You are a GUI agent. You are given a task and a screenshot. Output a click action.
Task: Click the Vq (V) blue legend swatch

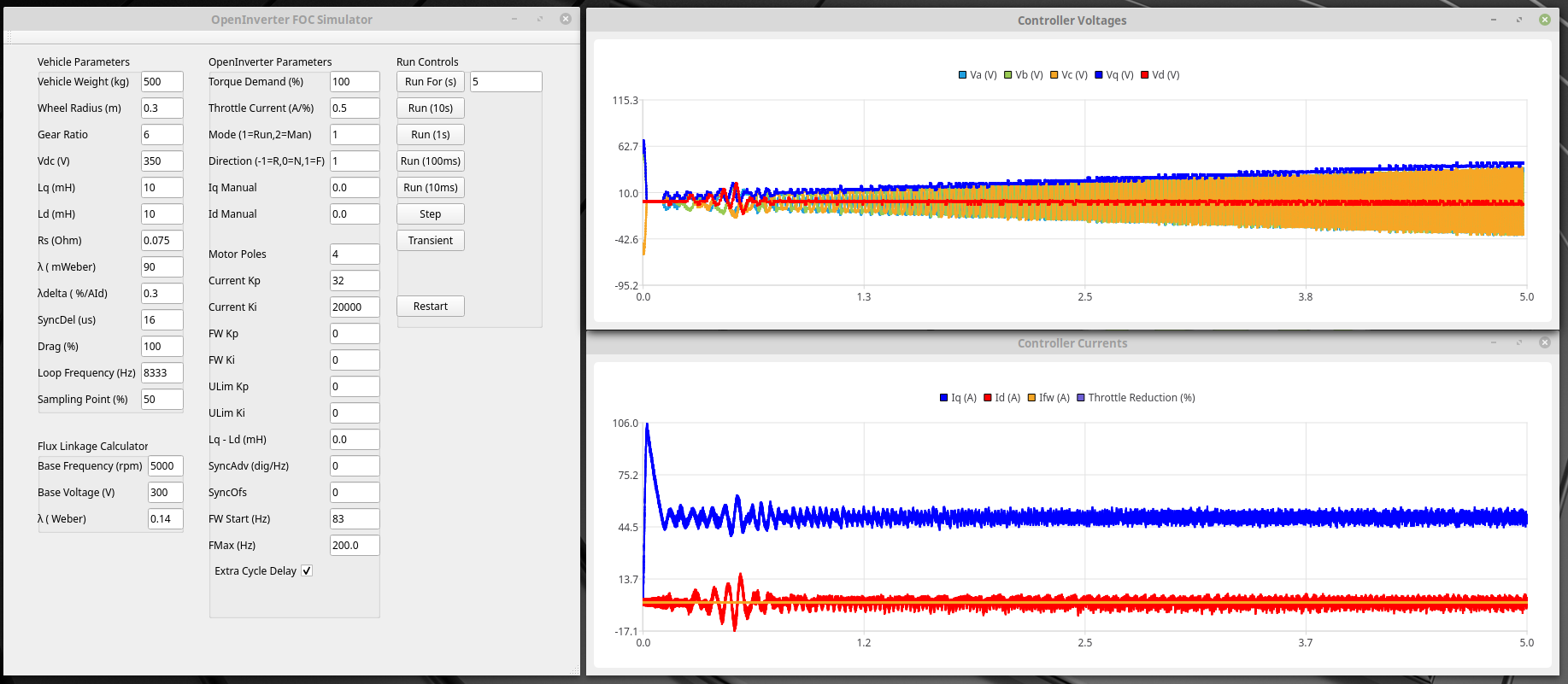1099,75
